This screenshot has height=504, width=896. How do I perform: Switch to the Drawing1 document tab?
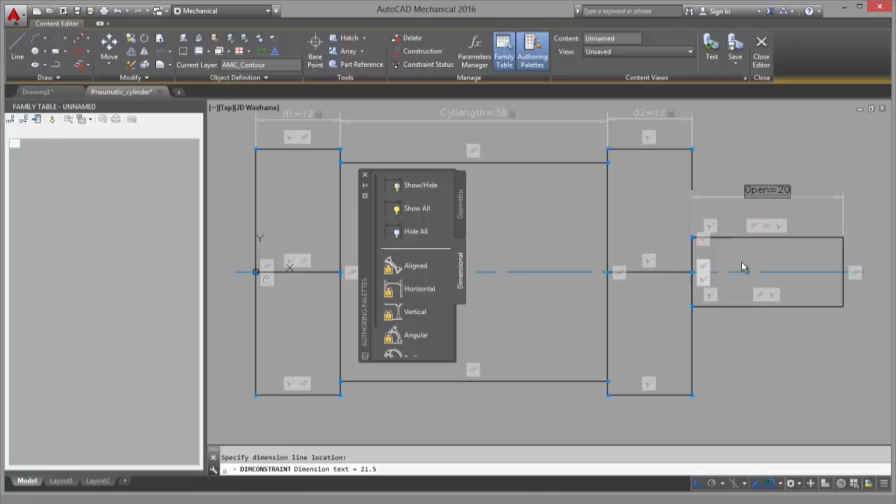point(38,92)
